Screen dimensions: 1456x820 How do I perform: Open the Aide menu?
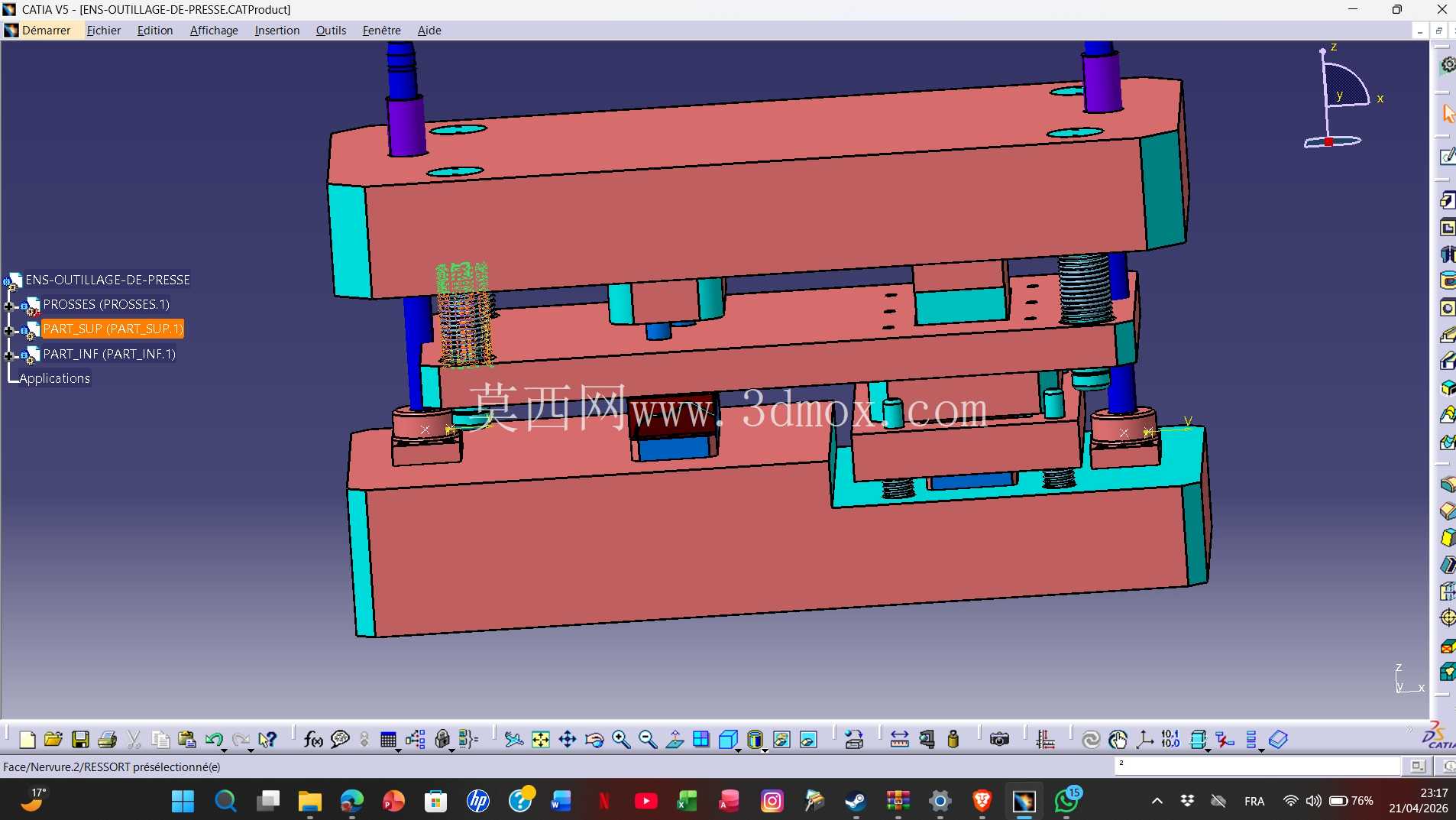point(429,31)
